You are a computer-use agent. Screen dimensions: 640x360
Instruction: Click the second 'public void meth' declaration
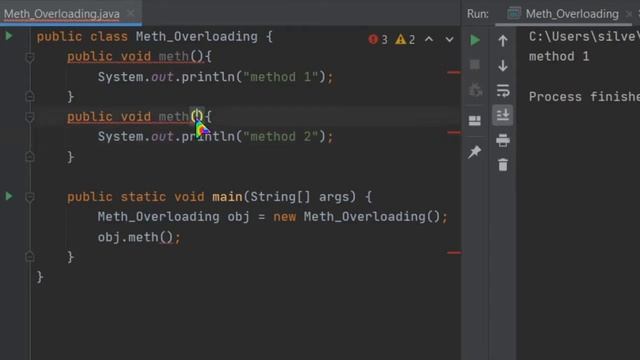click(128, 116)
